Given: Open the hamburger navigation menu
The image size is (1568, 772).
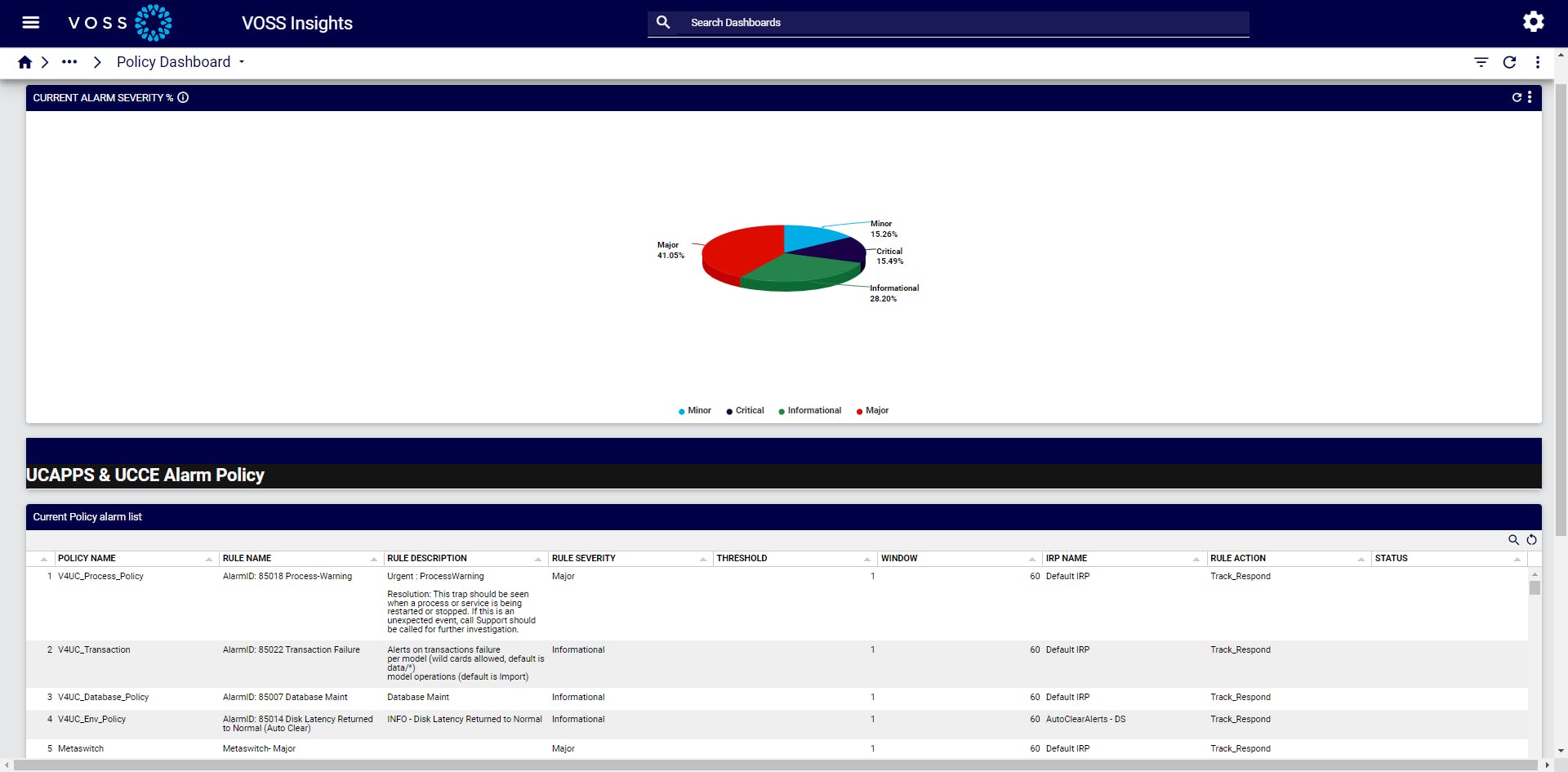Looking at the screenshot, I should [31, 23].
